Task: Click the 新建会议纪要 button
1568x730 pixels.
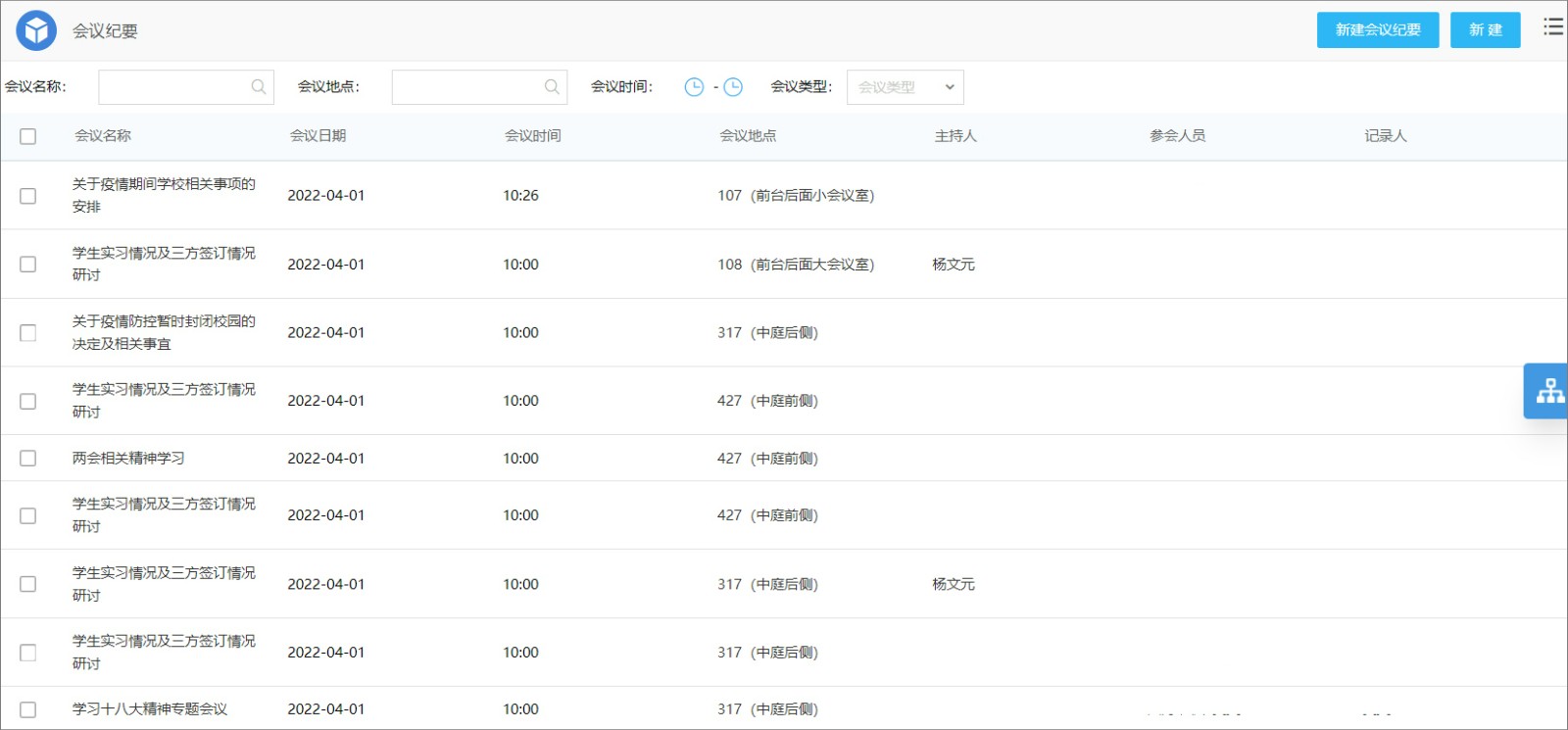Action: [x=1378, y=30]
